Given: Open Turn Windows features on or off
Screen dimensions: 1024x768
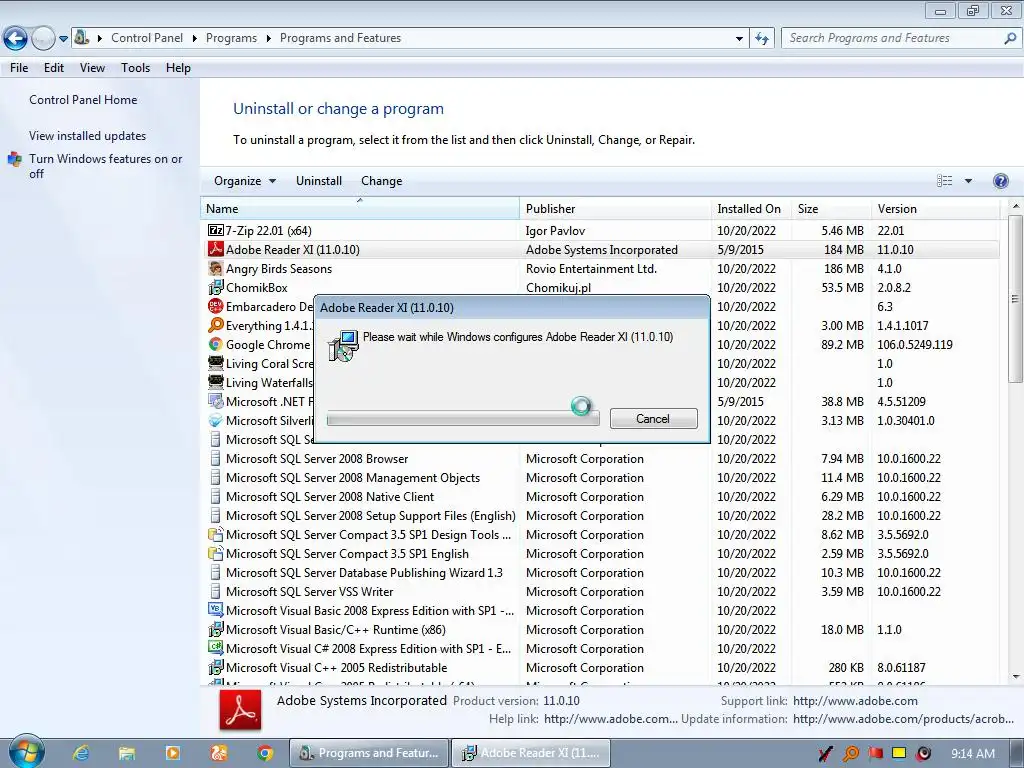Looking at the screenshot, I should pyautogui.click(x=105, y=166).
